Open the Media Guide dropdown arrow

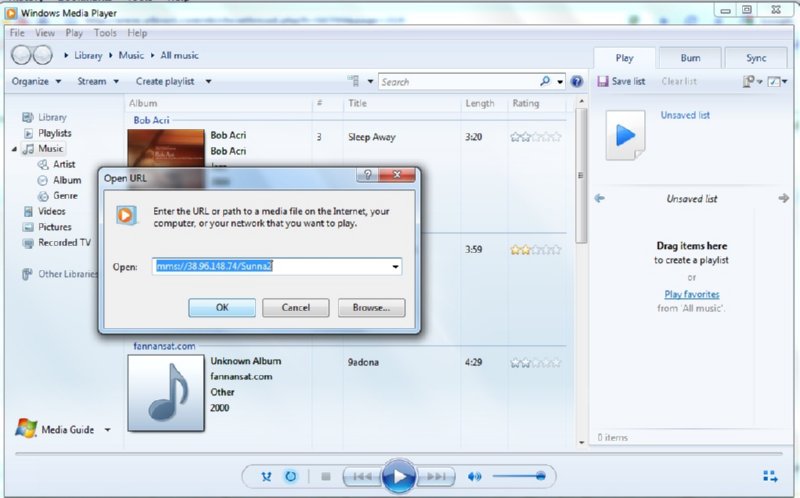[x=107, y=430]
